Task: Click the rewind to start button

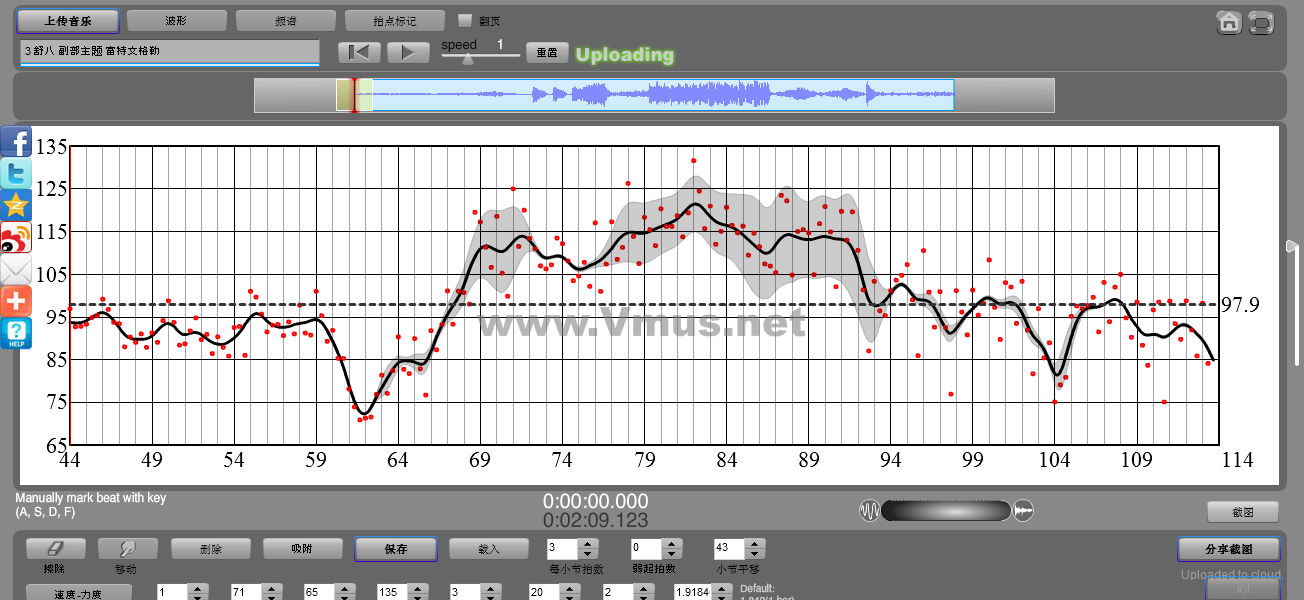Action: 359,53
